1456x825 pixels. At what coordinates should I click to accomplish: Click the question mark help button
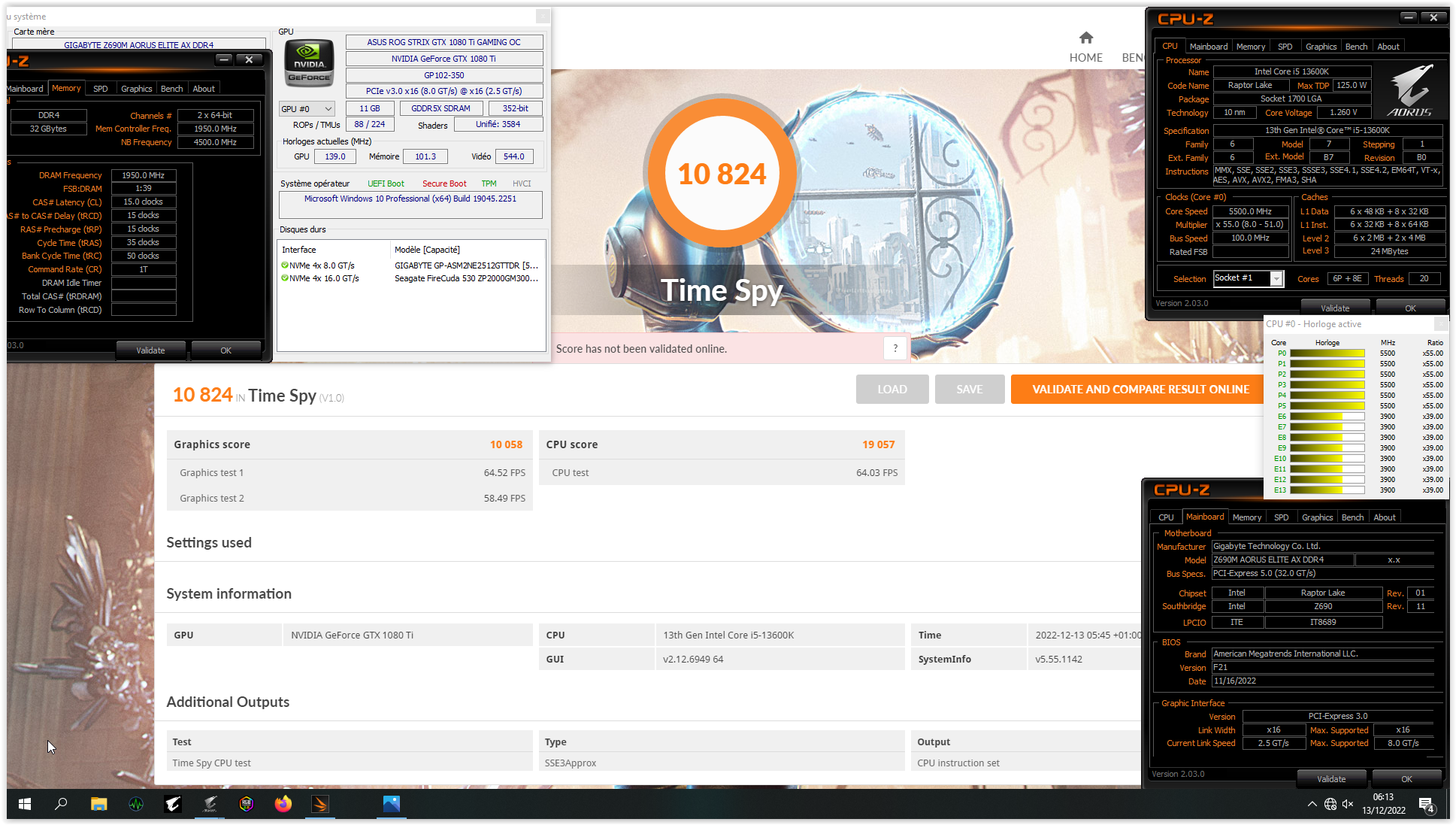pos(895,348)
